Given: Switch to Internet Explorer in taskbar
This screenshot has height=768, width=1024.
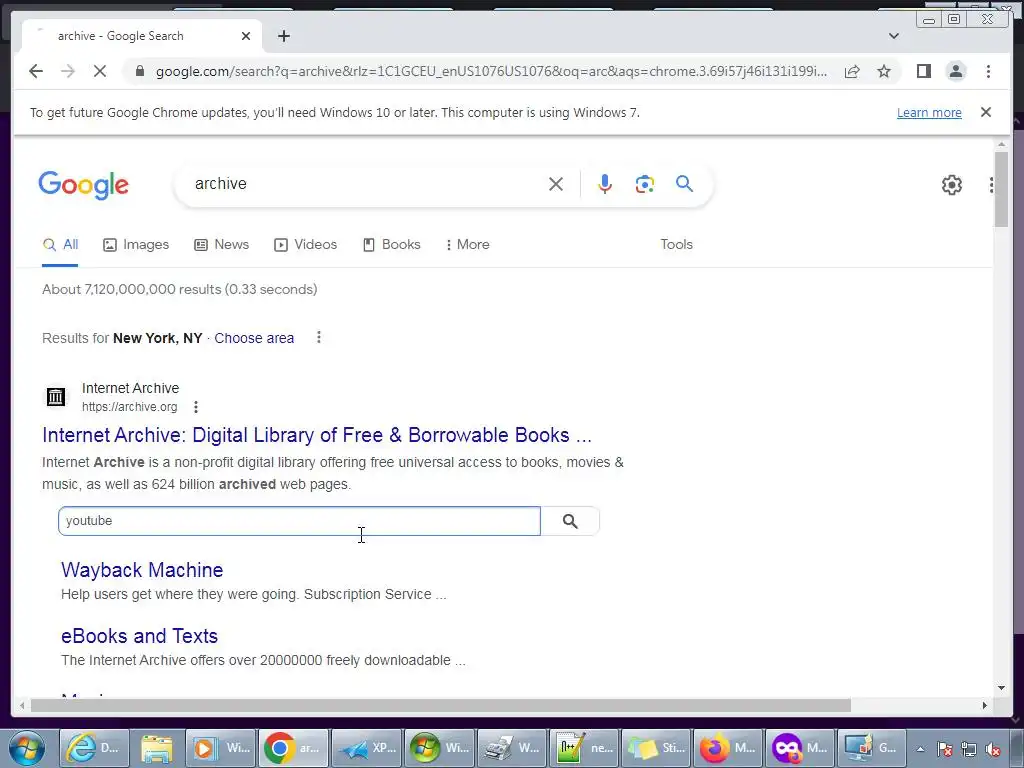Looking at the screenshot, I should click(x=93, y=748).
